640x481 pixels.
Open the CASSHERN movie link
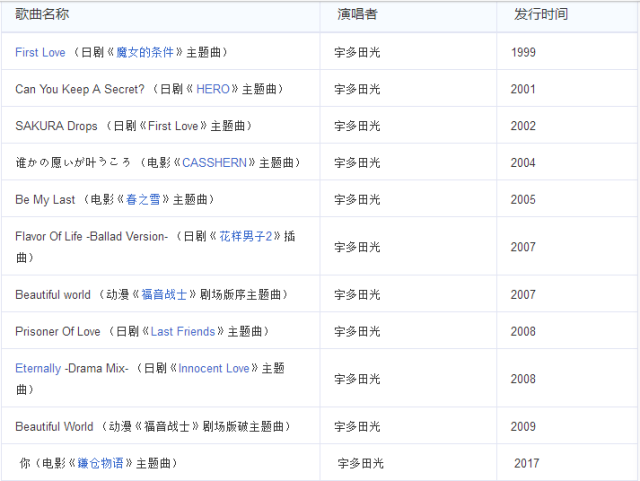click(x=214, y=163)
